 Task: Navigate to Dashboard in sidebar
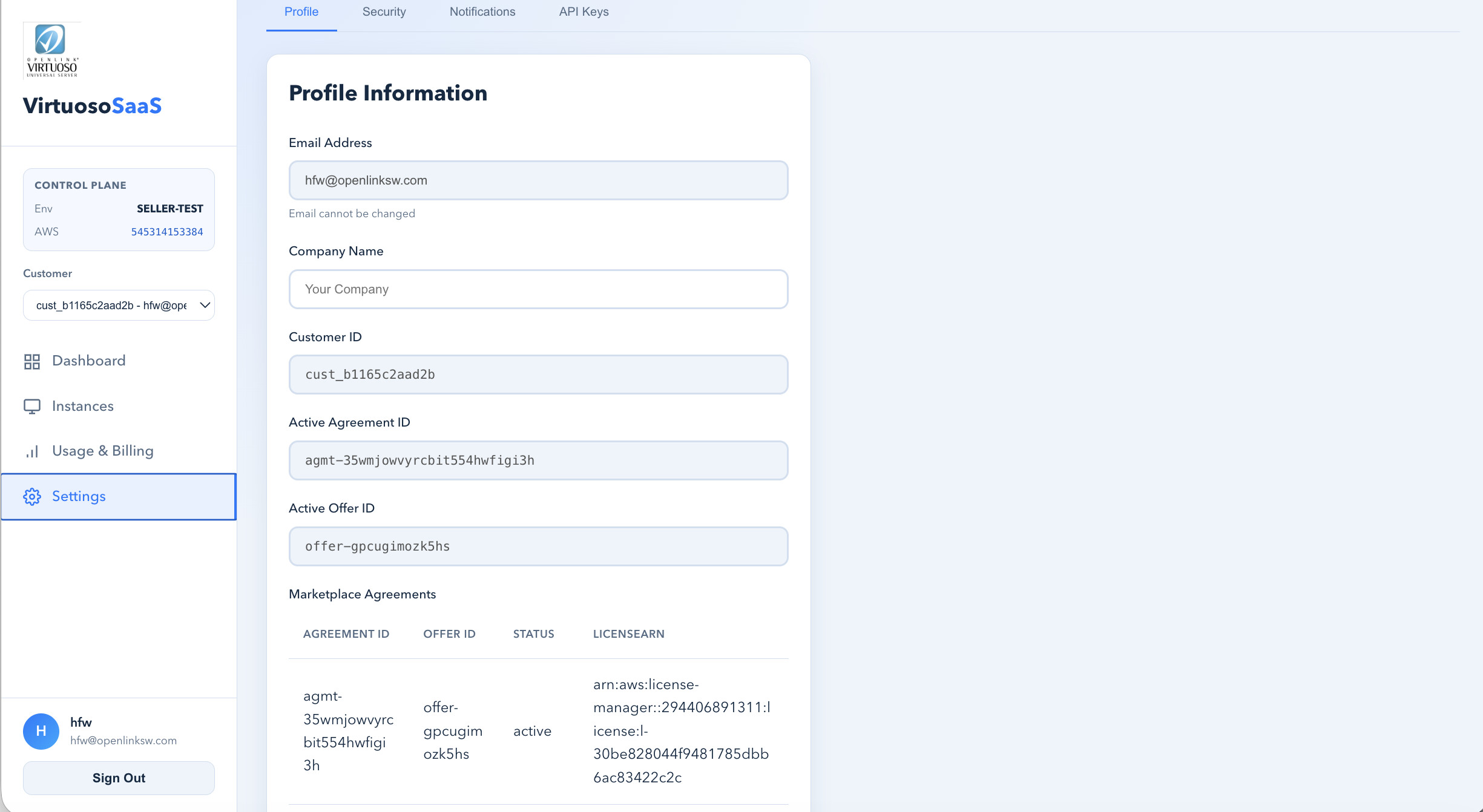point(119,361)
